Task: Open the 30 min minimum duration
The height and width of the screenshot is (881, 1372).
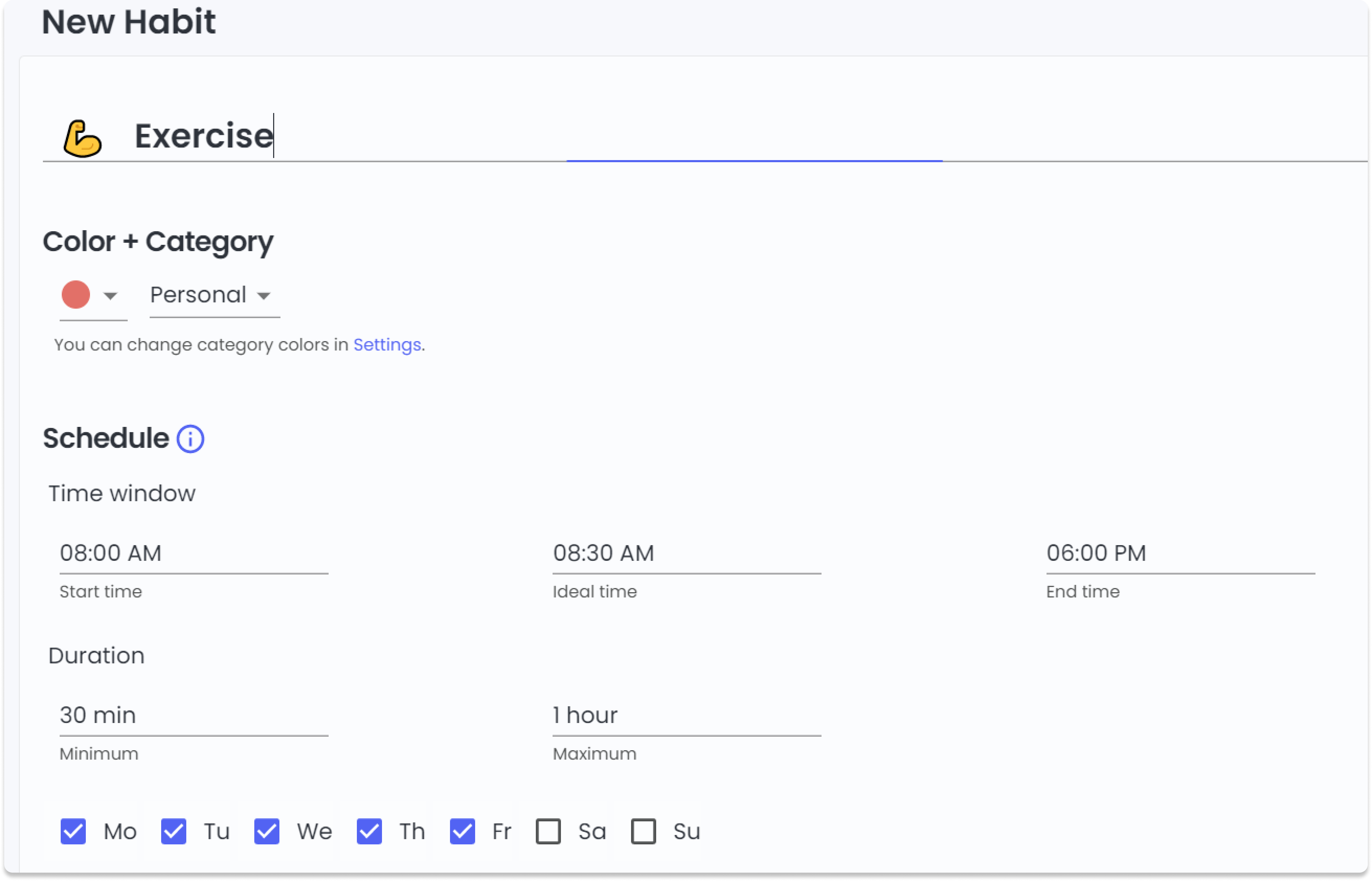Action: coord(193,715)
